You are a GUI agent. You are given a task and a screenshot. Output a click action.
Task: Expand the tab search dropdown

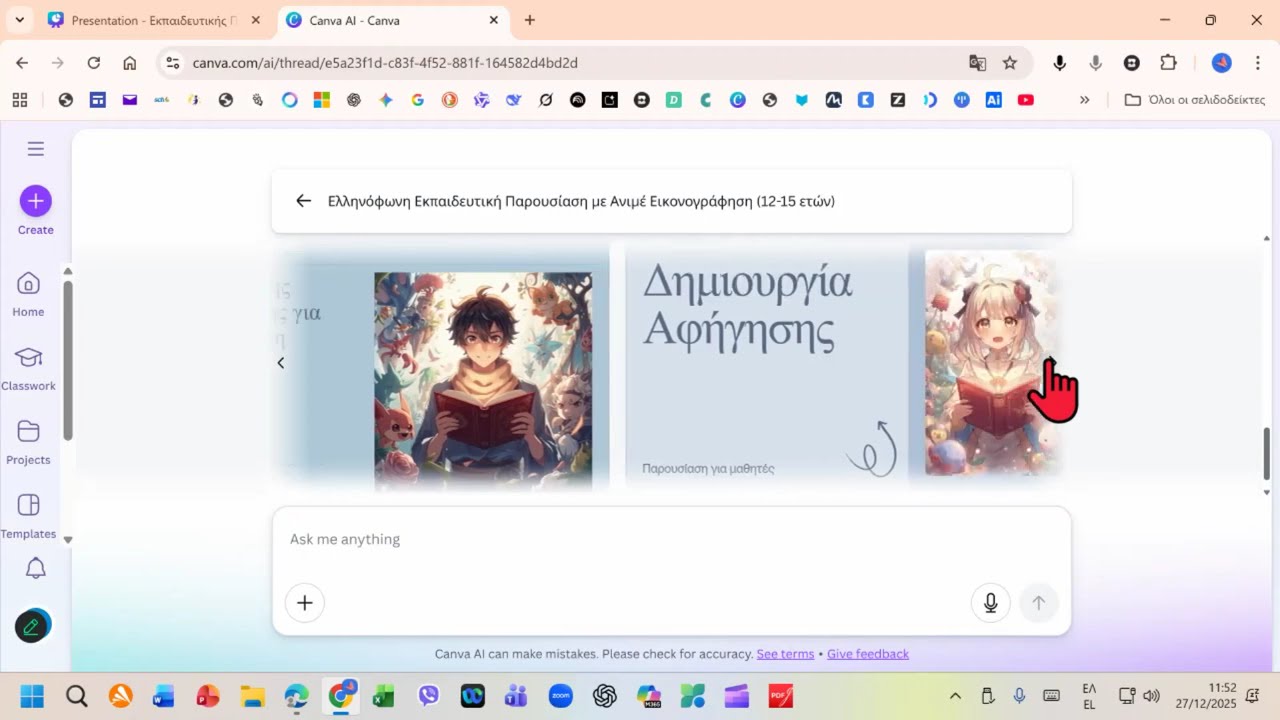[x=18, y=20]
